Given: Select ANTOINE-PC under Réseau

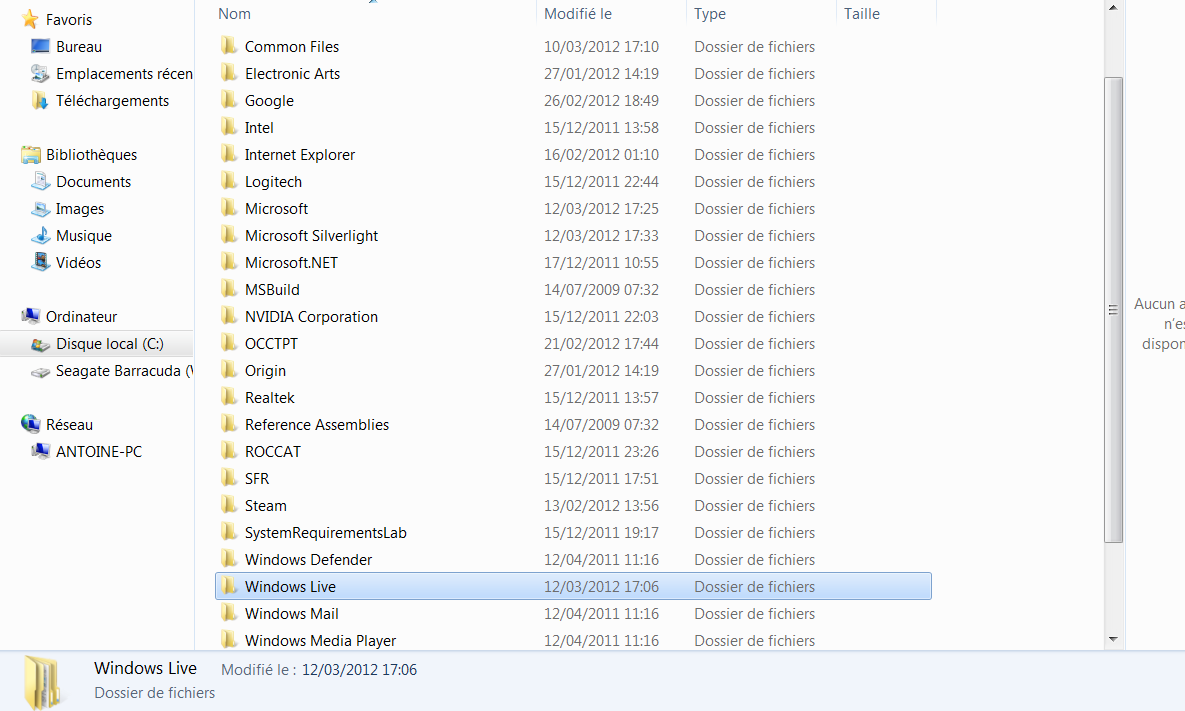Looking at the screenshot, I should click(98, 452).
